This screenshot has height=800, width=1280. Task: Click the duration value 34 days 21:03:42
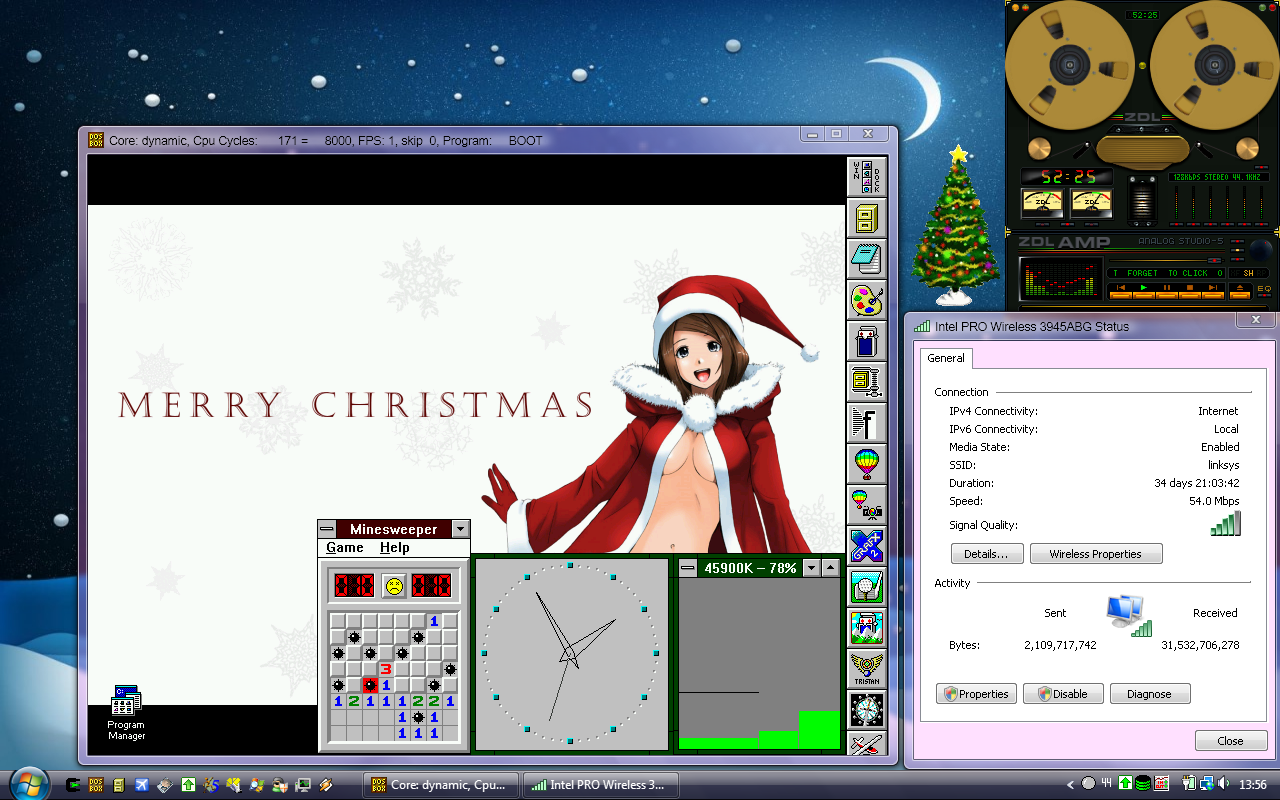click(1196, 483)
